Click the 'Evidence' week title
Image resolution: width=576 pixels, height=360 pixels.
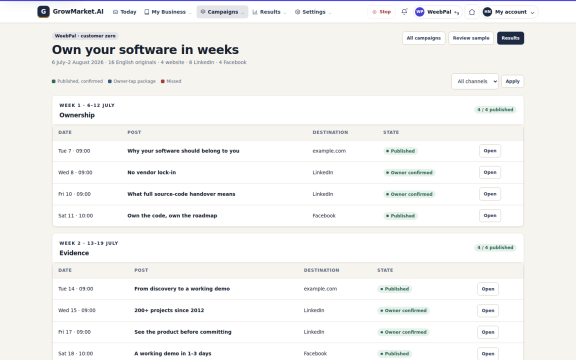(74, 253)
